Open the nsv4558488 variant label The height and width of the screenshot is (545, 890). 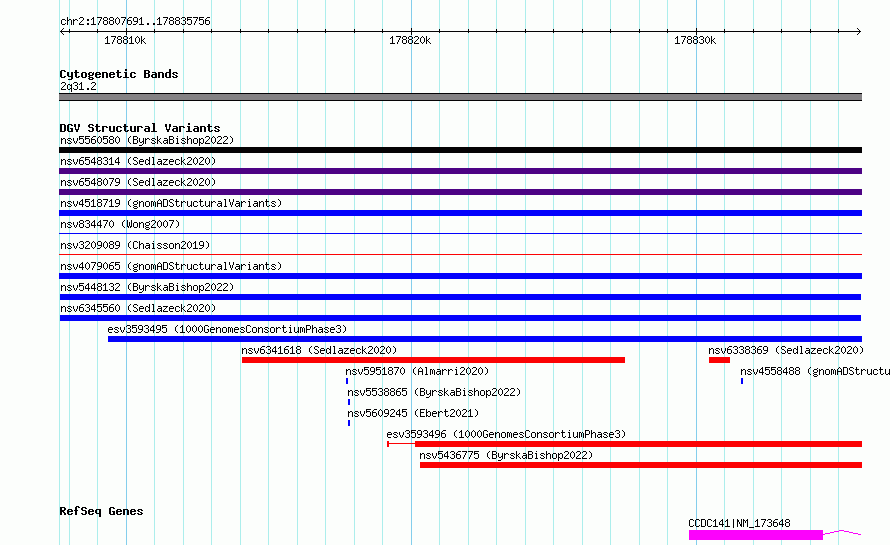point(815,371)
